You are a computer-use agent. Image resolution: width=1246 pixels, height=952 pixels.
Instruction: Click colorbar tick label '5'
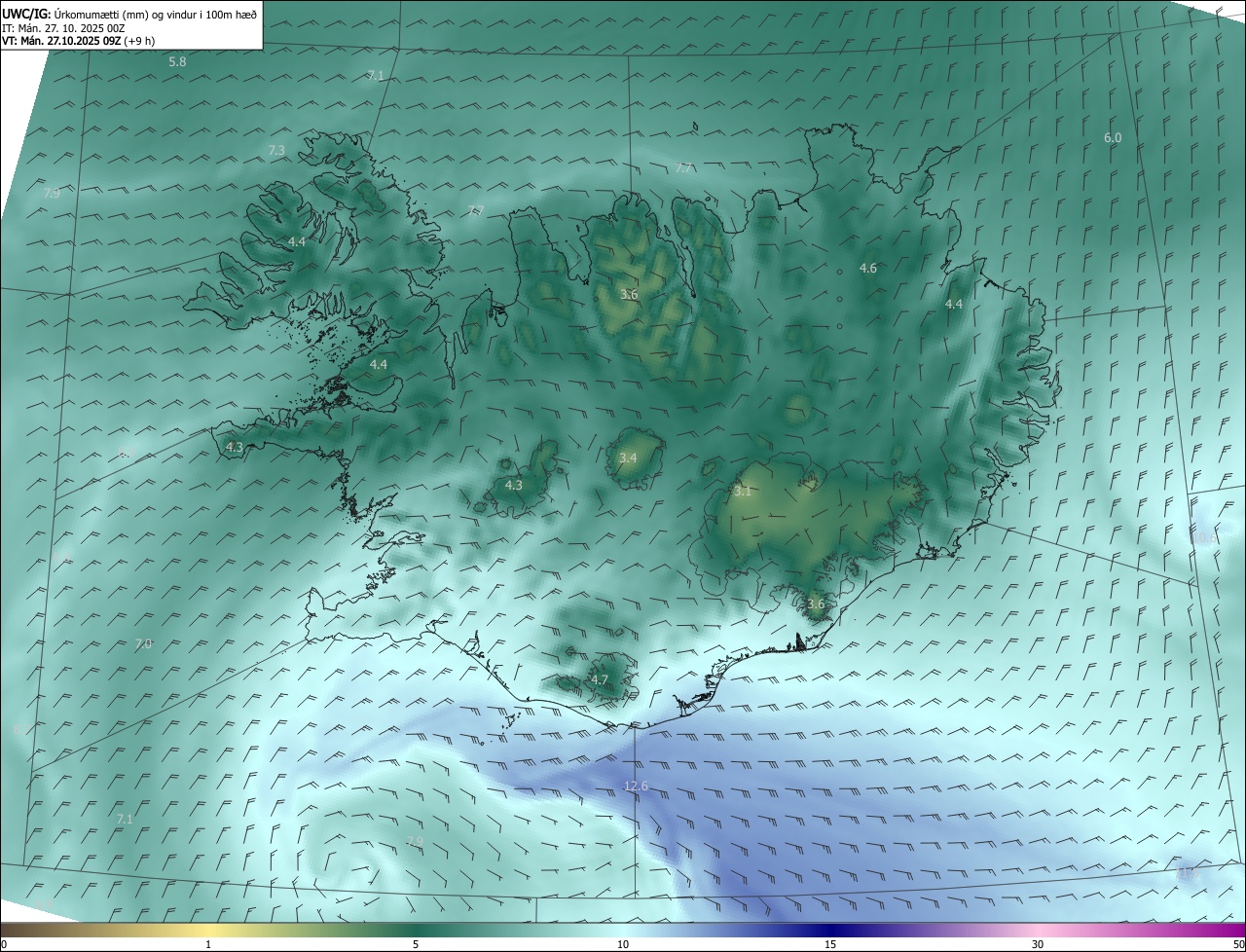(416, 944)
